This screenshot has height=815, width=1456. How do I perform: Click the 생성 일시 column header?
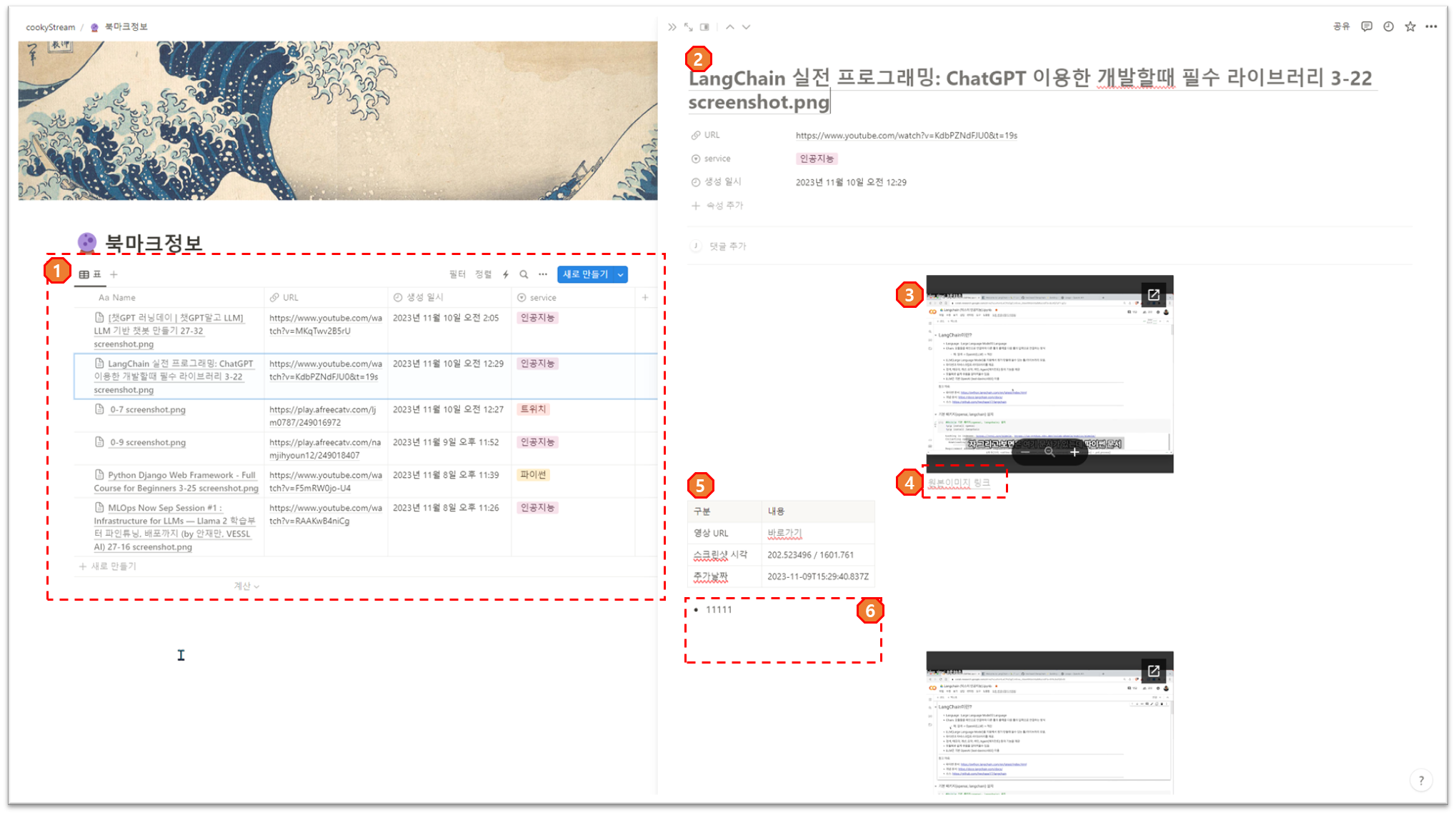tap(449, 297)
